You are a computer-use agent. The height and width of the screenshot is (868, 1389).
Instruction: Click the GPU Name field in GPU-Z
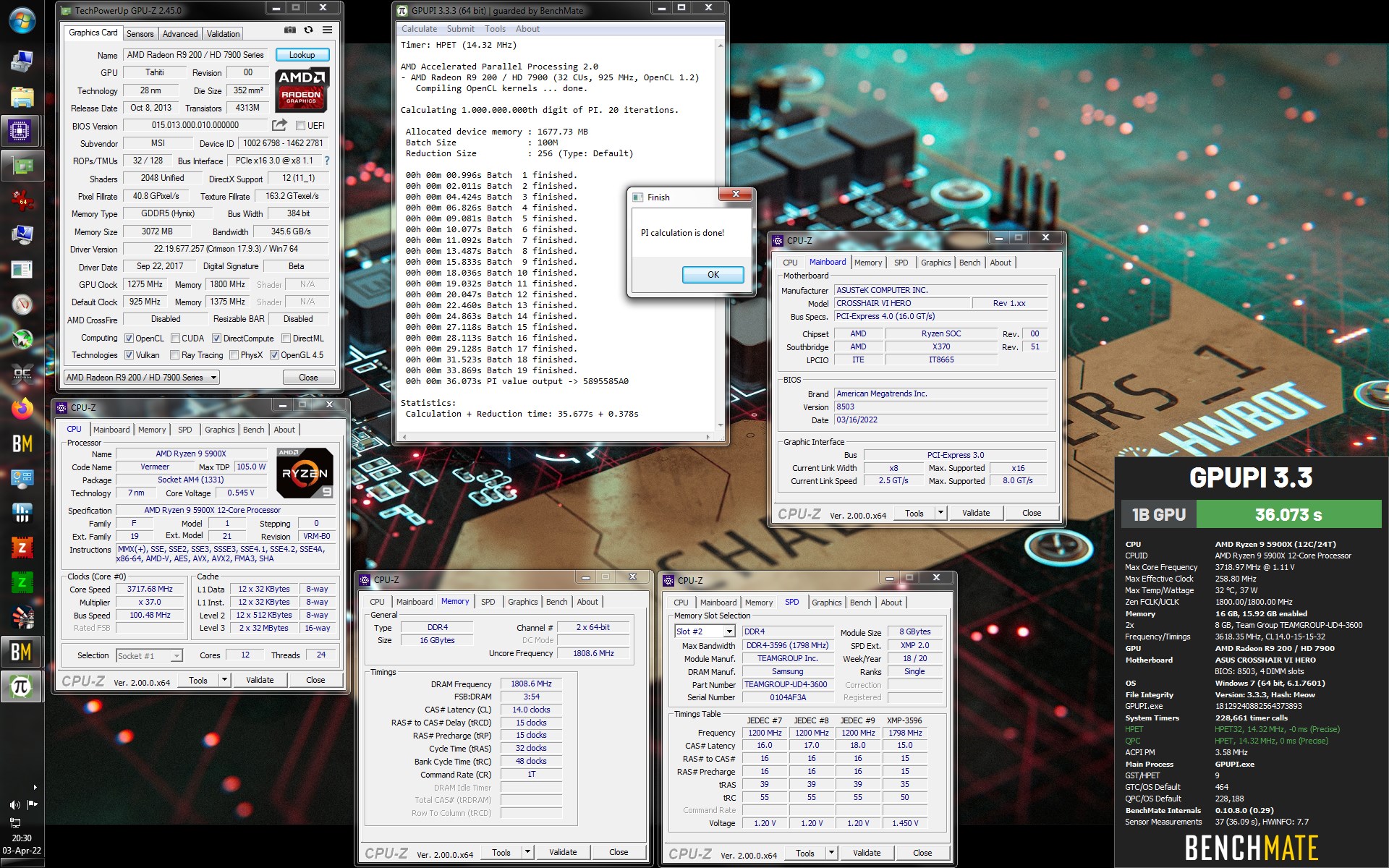click(x=195, y=55)
